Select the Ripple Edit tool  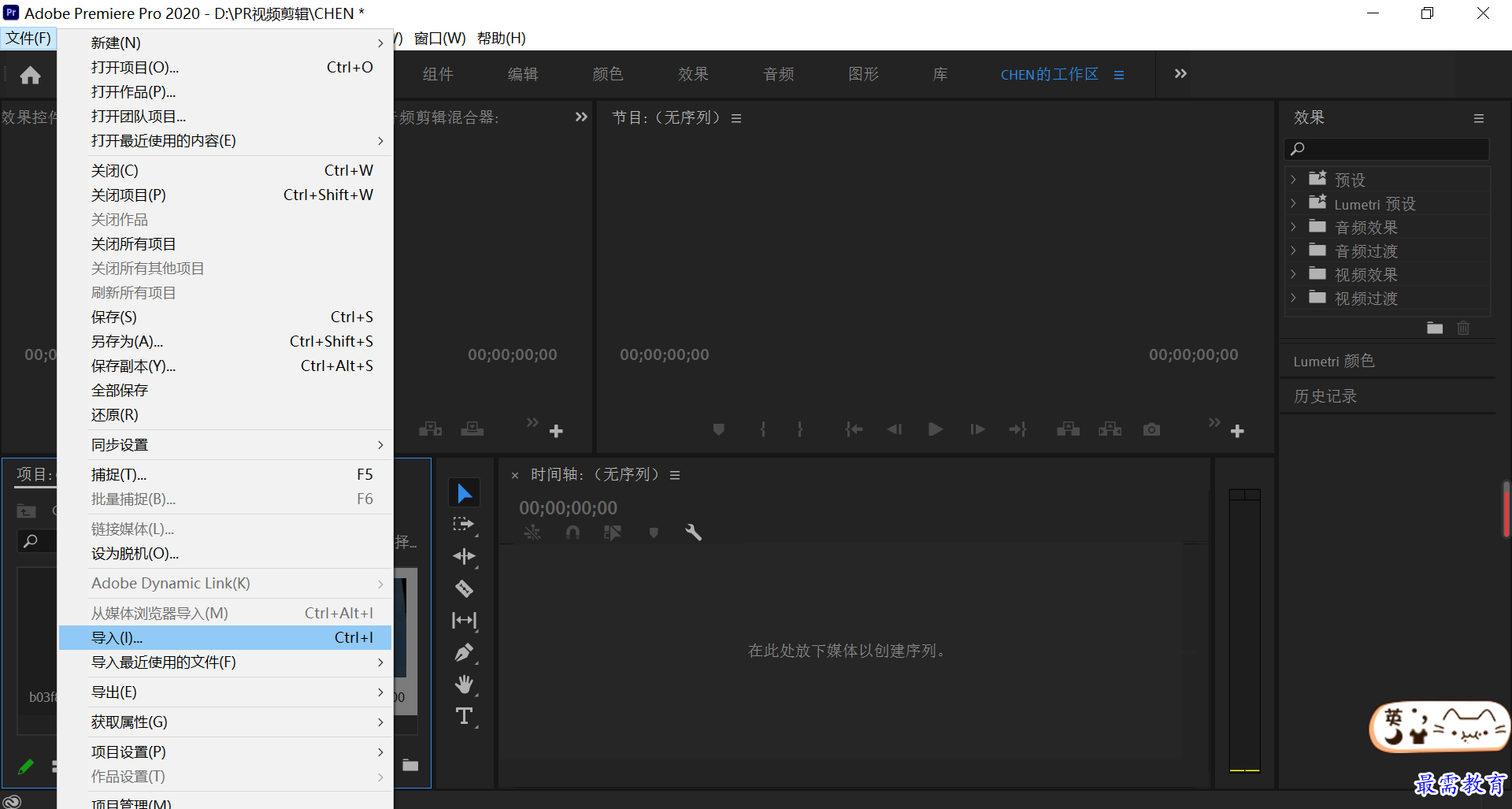pos(464,556)
